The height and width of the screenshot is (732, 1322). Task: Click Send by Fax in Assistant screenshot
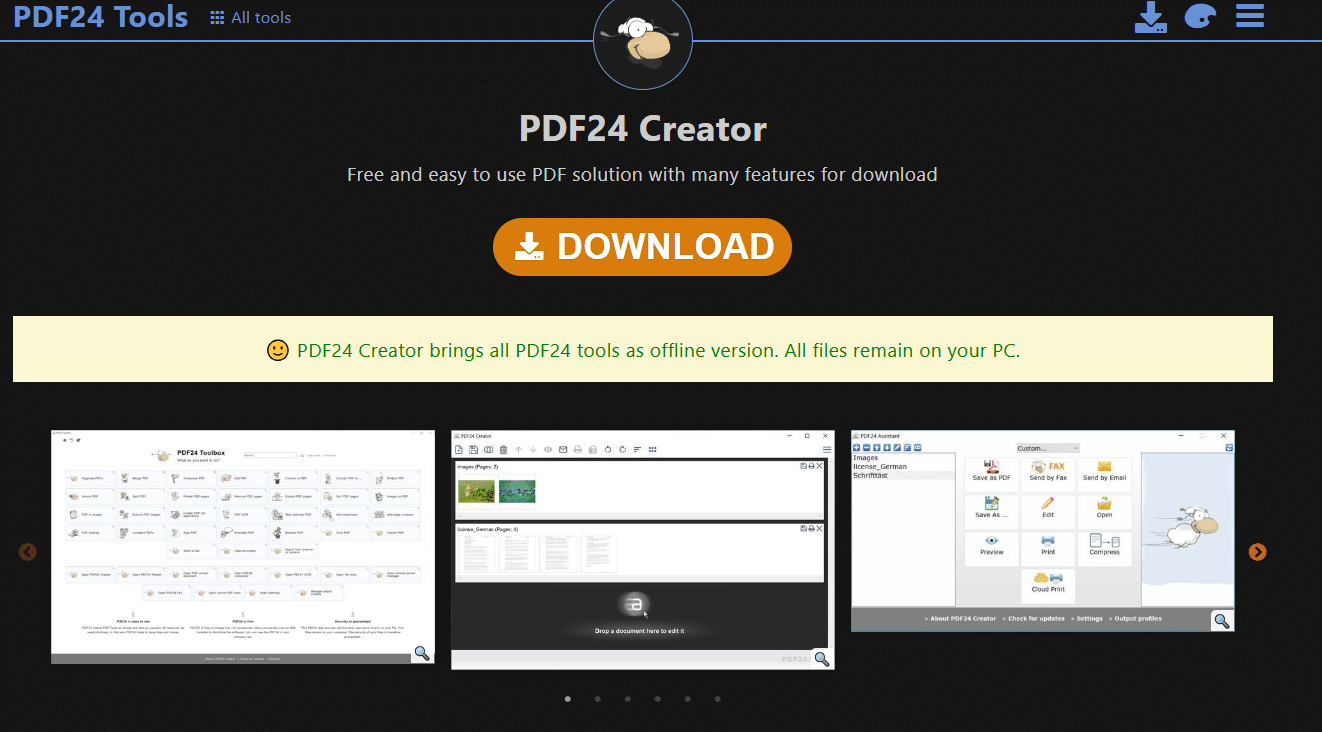tap(1048, 475)
